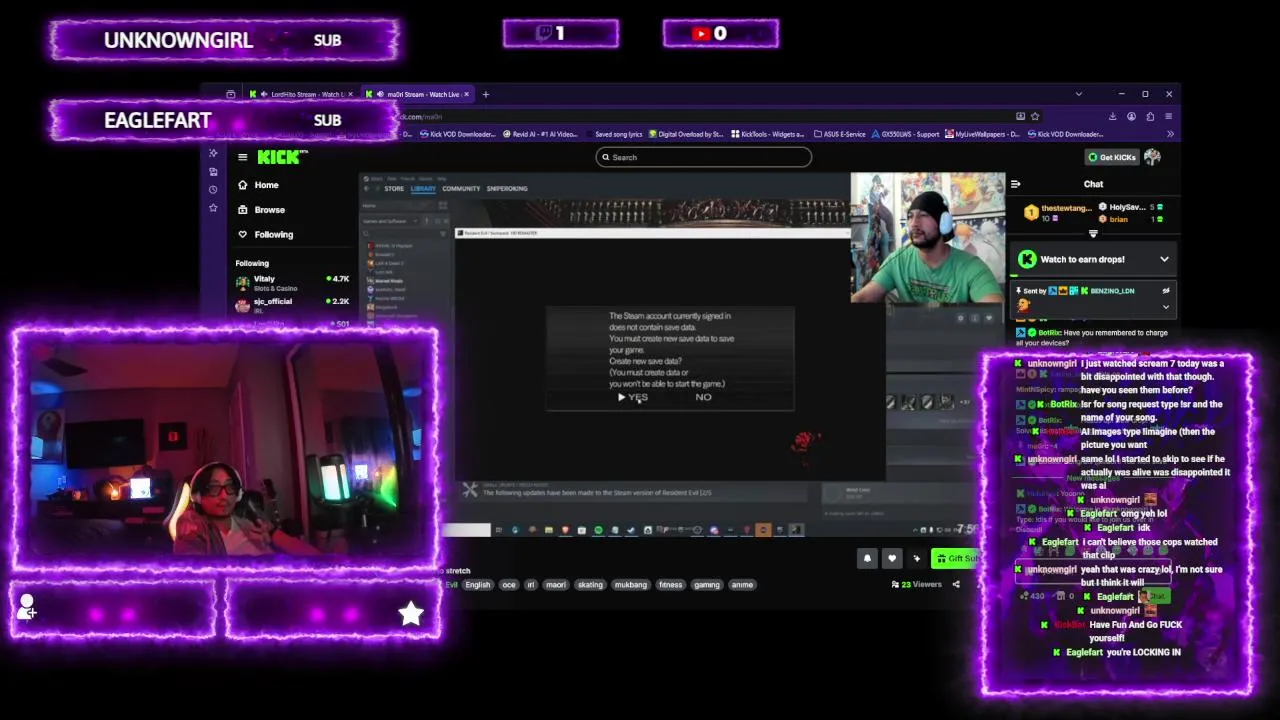Open MyLiveWallpapers bookmark
The image size is (1280, 720).
pos(982,134)
